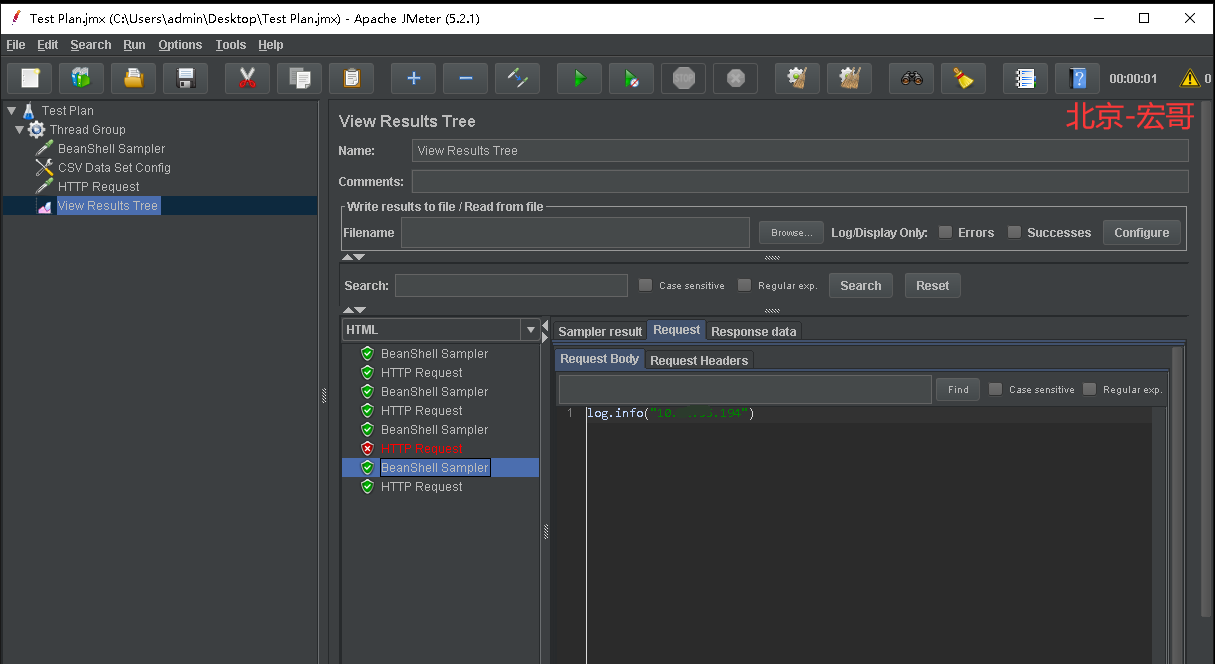This screenshot has height=664, width=1215.
Task: Click the yellow warning triangle icon
Action: 1190,78
